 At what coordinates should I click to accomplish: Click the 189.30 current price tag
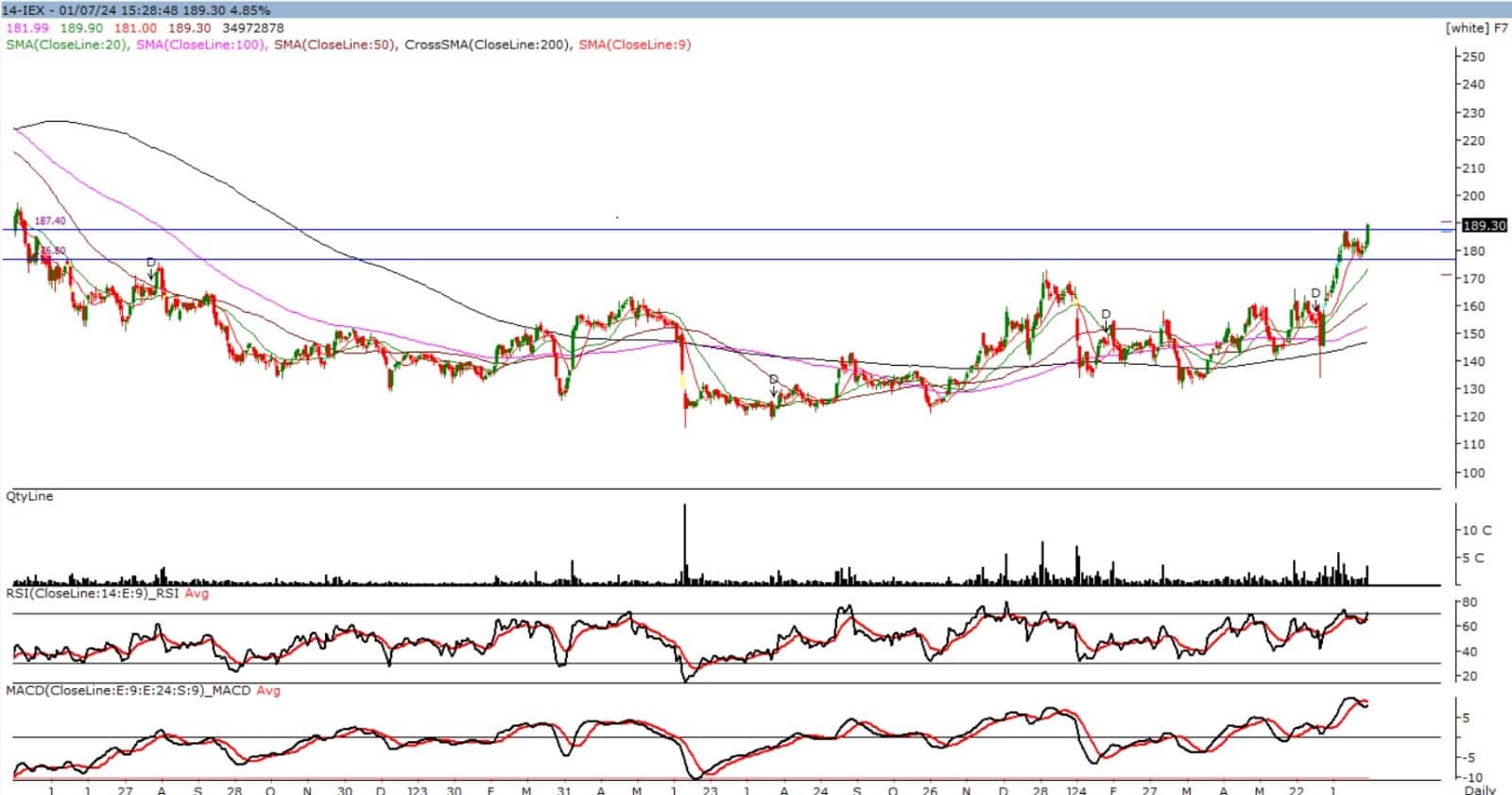pyautogui.click(x=1483, y=225)
